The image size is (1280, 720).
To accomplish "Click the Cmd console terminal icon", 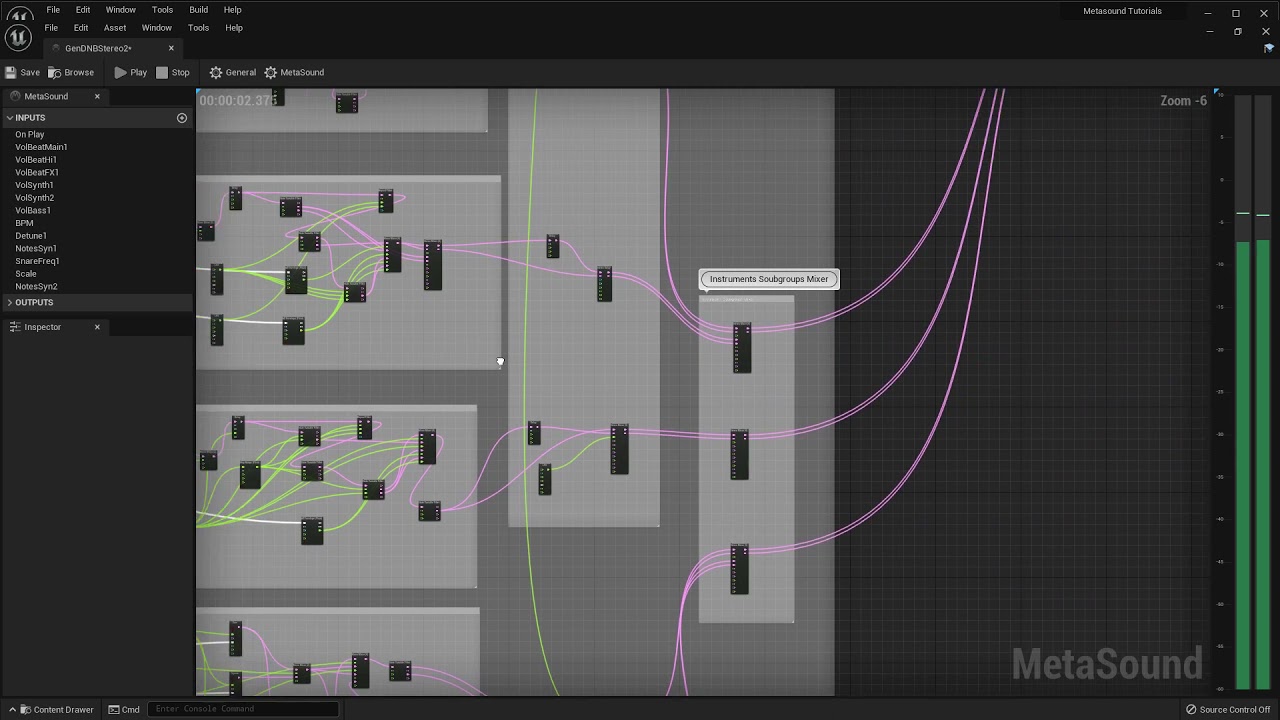I will tap(114, 710).
